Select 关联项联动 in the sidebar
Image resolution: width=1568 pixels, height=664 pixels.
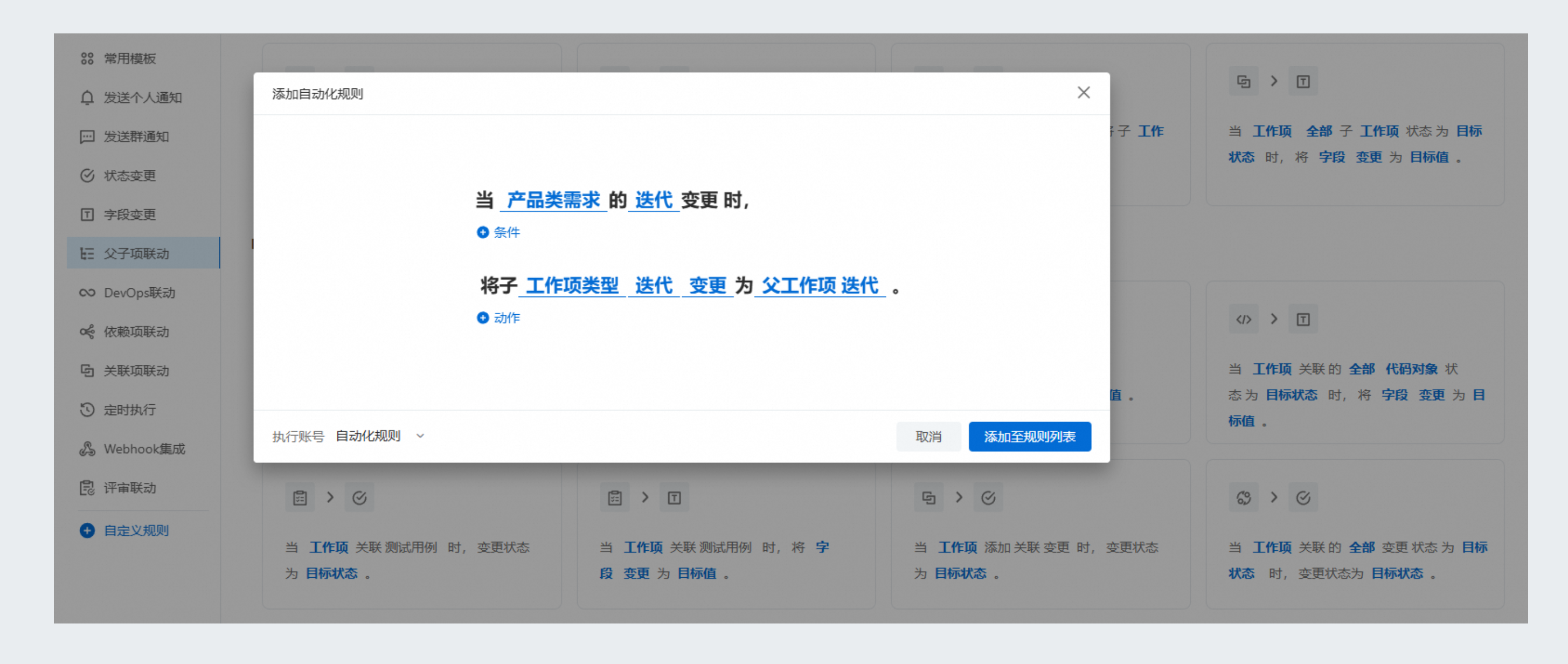[x=143, y=371]
